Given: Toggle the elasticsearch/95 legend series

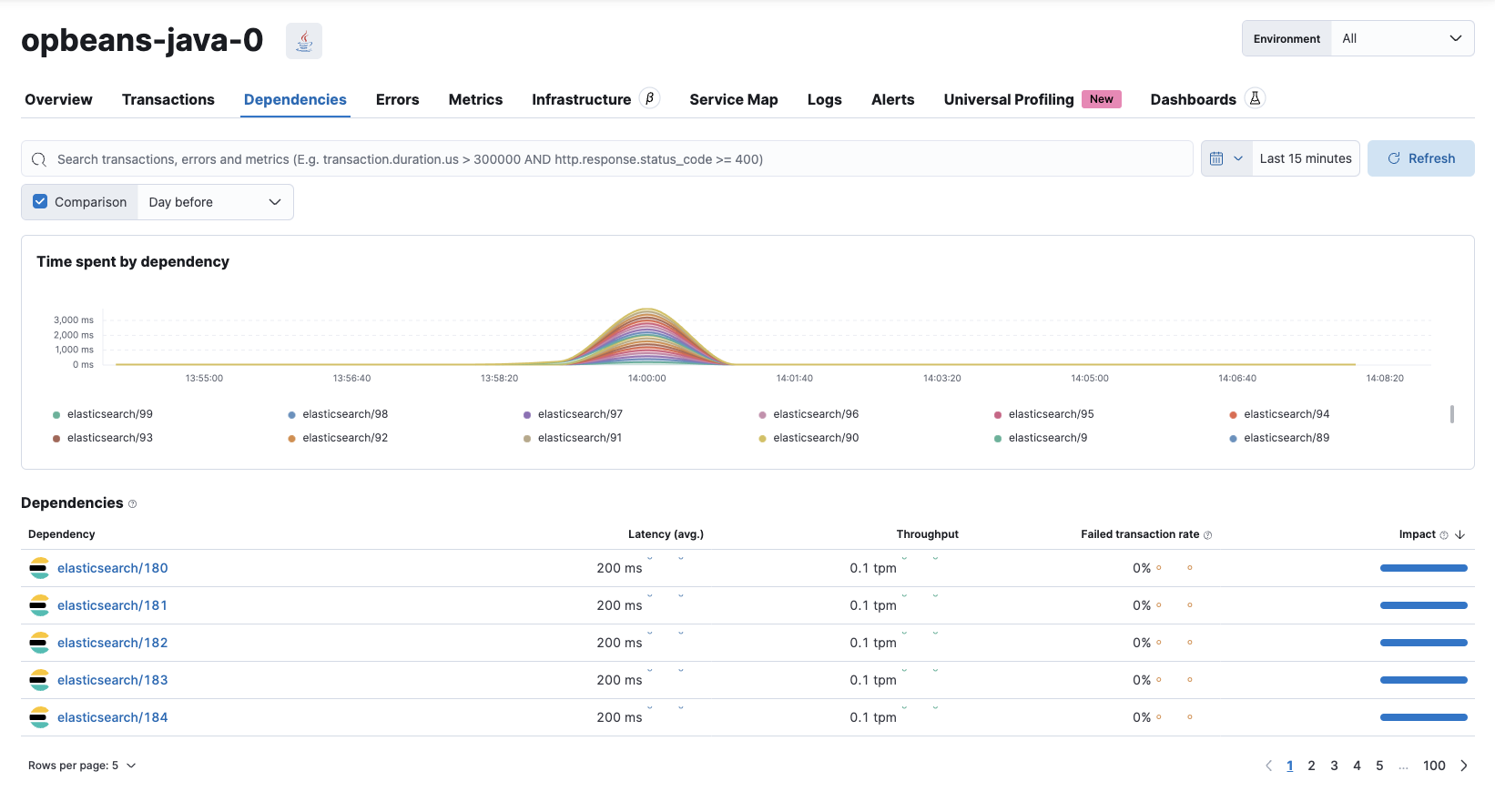Looking at the screenshot, I should [1043, 414].
